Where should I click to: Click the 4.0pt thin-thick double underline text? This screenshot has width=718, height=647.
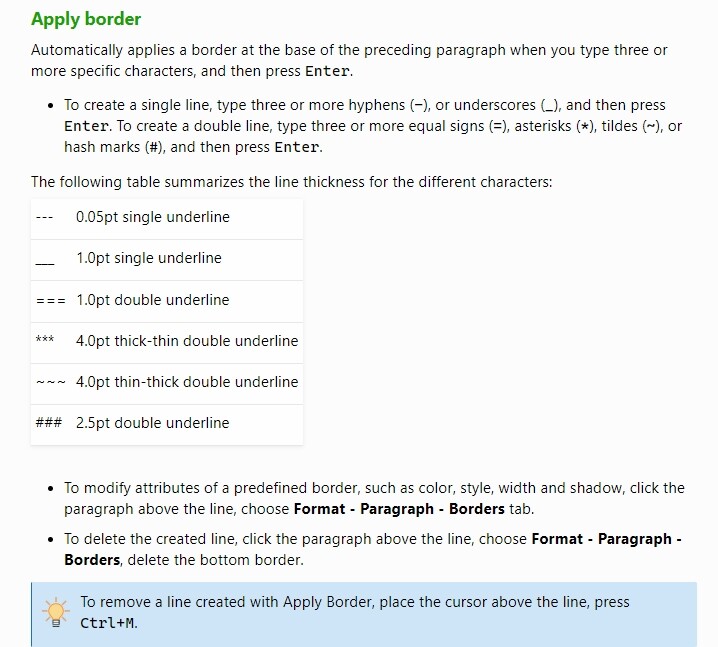pyautogui.click(x=187, y=382)
